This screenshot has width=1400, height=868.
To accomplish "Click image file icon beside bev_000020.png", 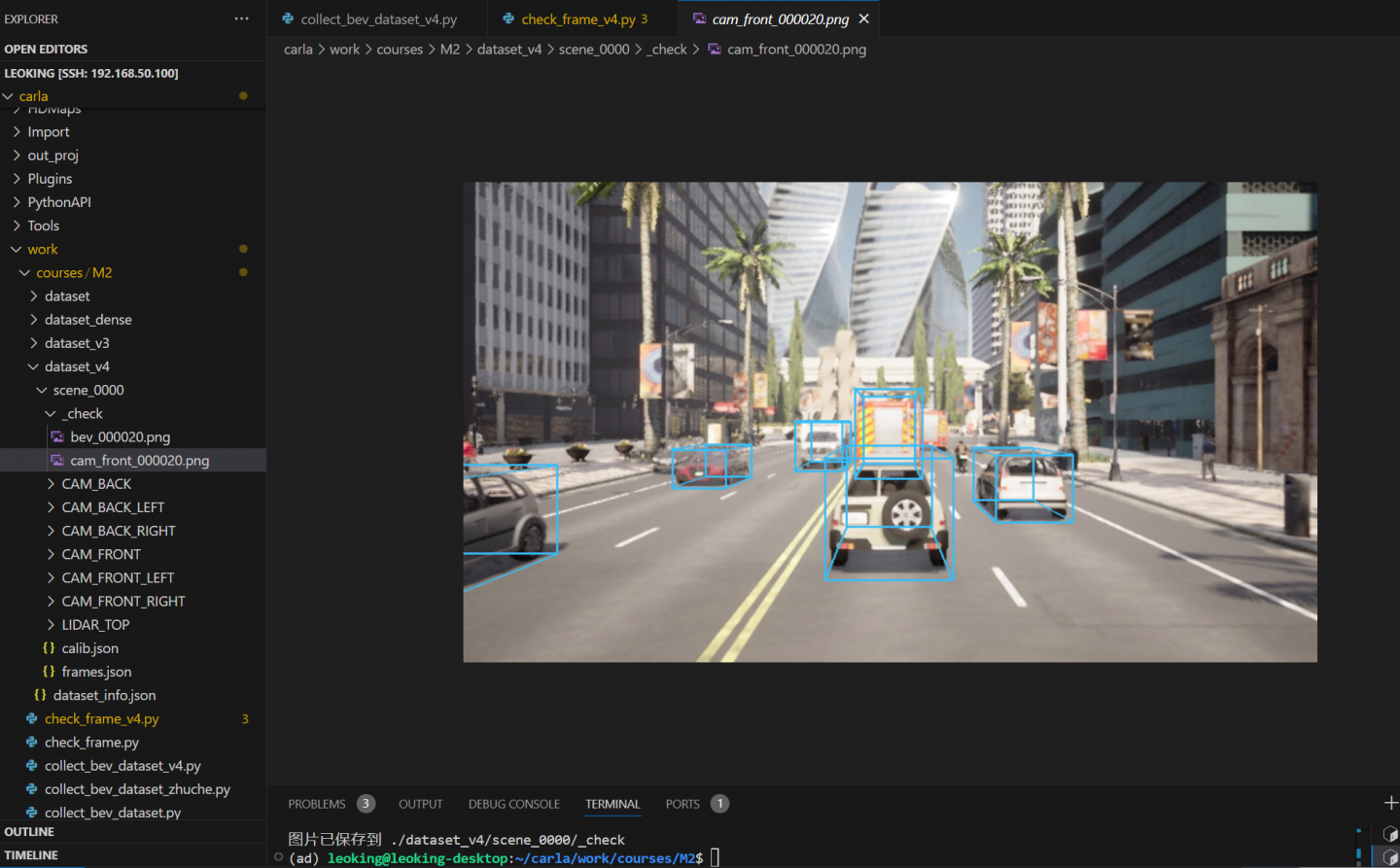I will [x=57, y=436].
